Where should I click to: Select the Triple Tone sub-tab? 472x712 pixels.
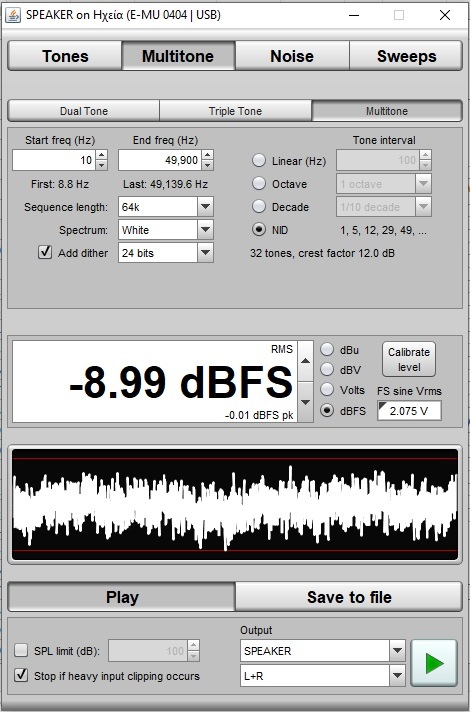pos(235,111)
